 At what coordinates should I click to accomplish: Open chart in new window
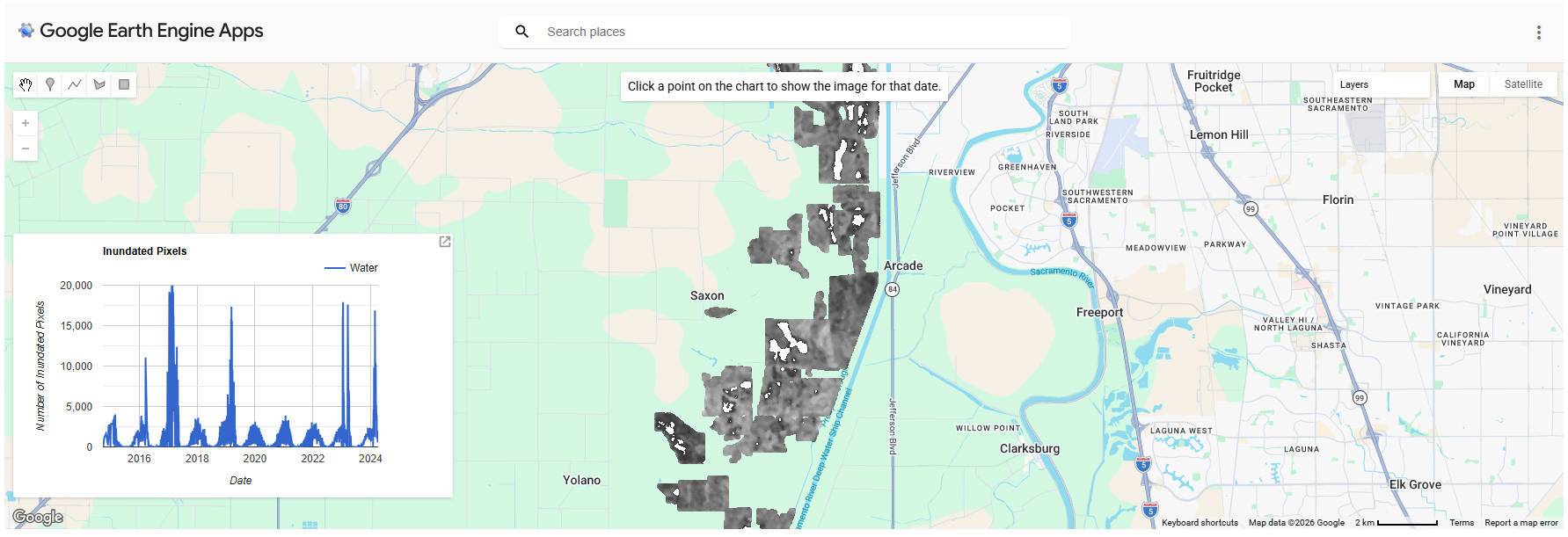(x=445, y=242)
